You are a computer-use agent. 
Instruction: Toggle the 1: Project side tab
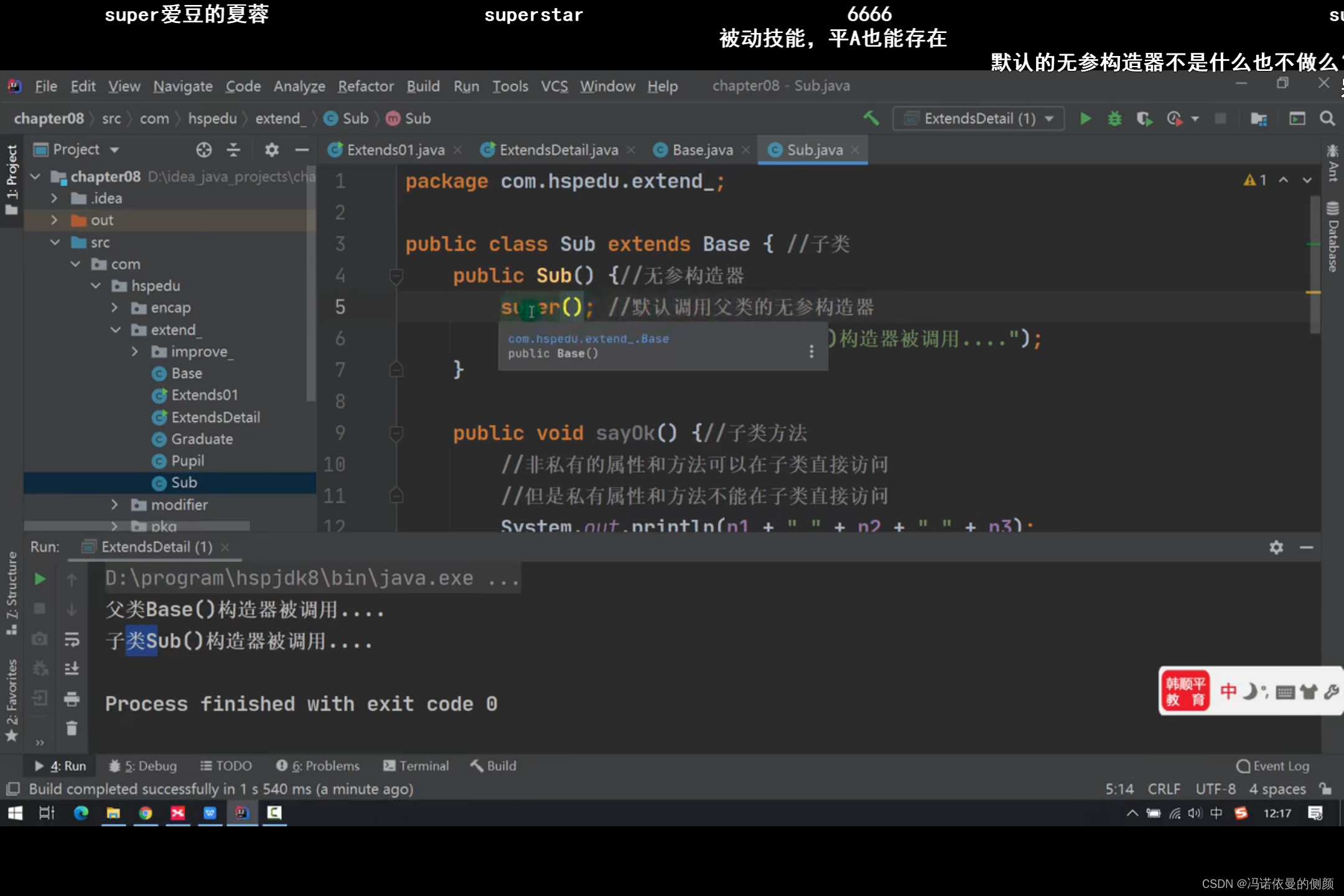pos(12,179)
